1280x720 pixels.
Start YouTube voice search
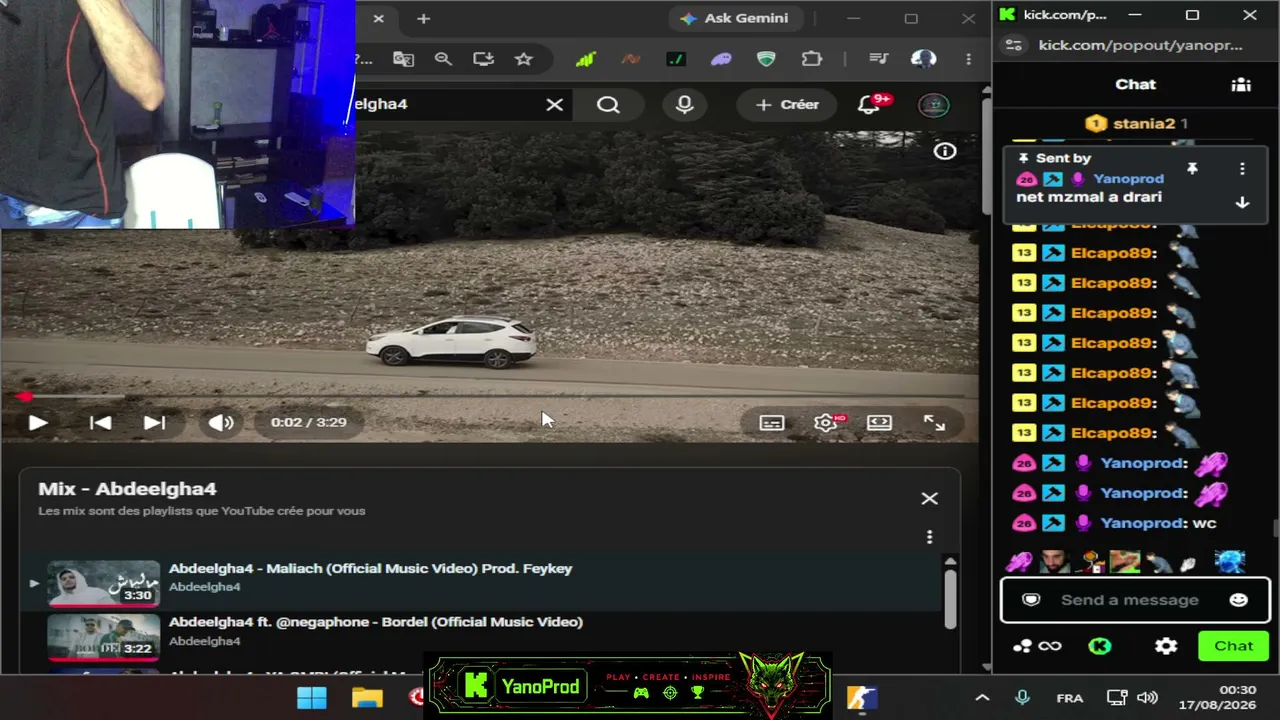[684, 104]
